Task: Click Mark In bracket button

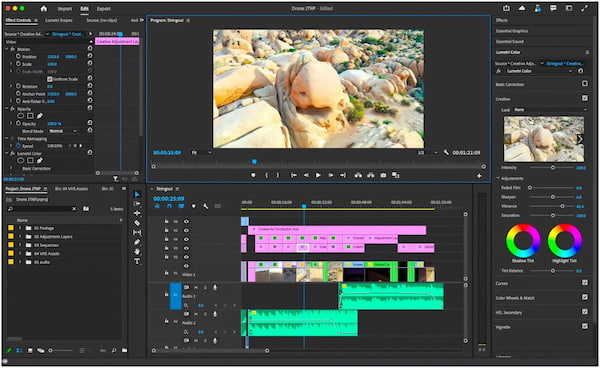Action: click(267, 175)
